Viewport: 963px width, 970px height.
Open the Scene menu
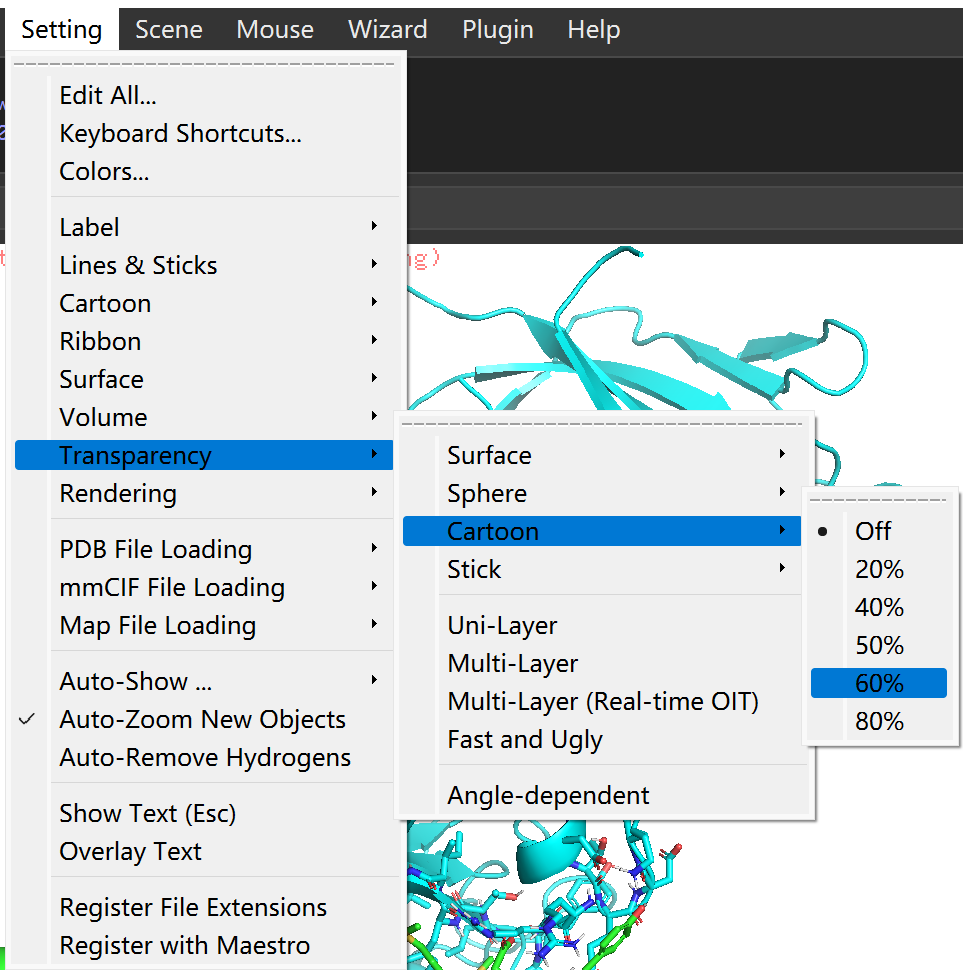coord(169,30)
